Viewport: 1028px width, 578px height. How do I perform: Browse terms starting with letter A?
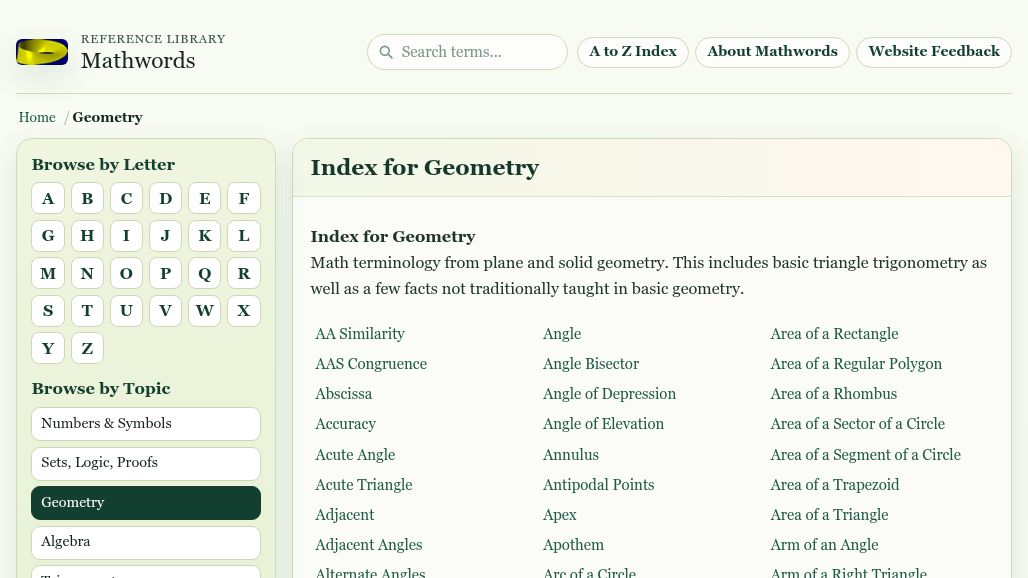(x=48, y=198)
